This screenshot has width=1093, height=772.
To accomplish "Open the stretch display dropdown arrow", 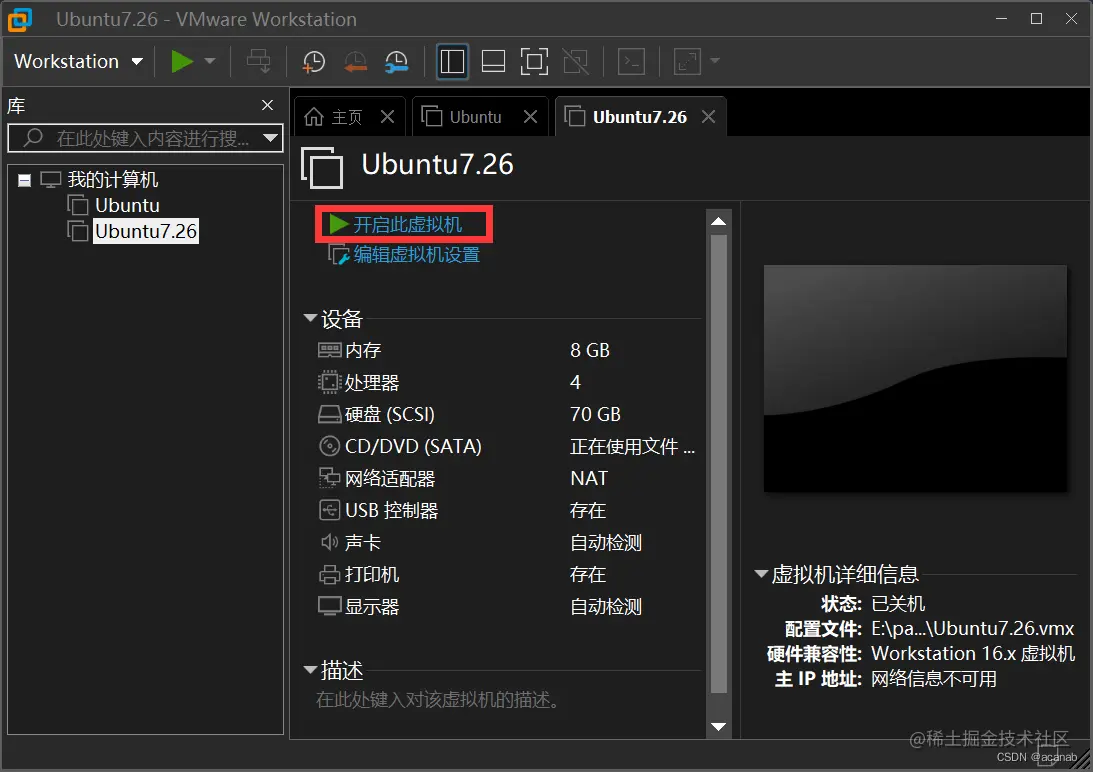I will click(714, 61).
